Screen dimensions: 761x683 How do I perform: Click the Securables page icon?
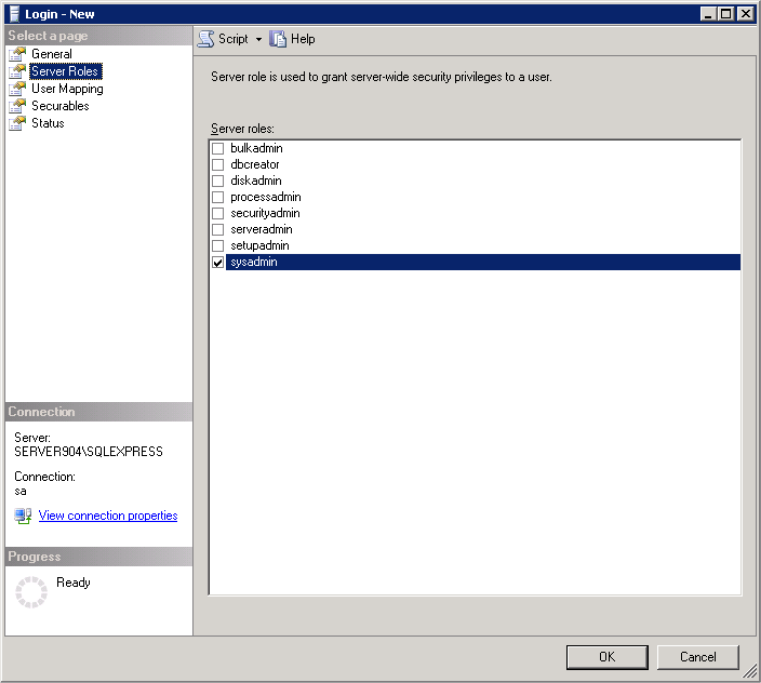pyautogui.click(x=17, y=106)
